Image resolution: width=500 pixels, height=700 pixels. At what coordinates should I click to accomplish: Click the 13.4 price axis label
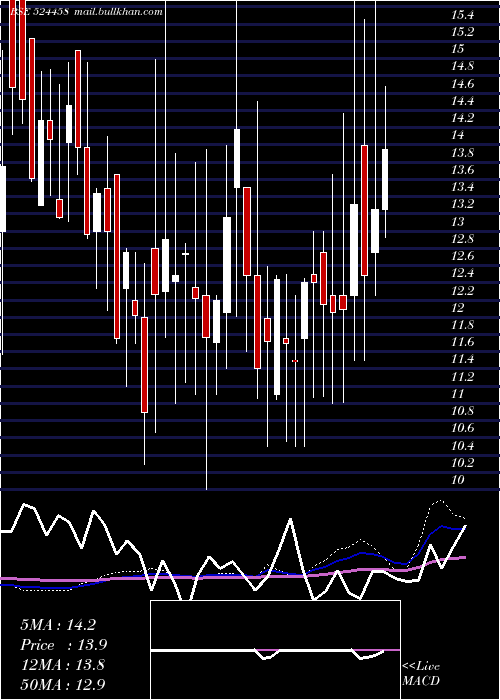click(x=462, y=188)
